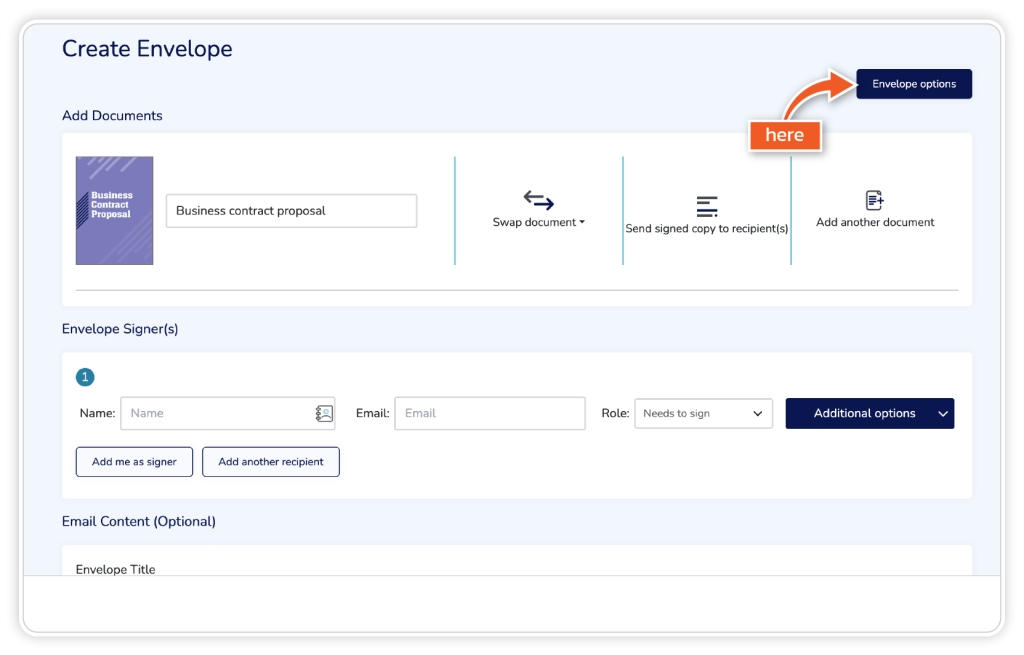
Task: Click the Add another recipient button
Action: click(271, 462)
